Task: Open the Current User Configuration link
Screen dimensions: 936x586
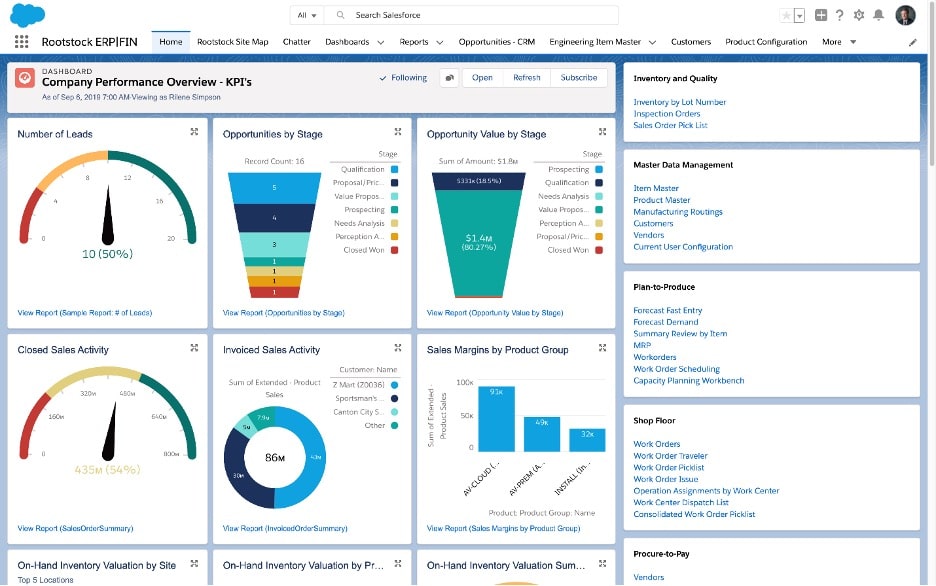Action: tap(683, 247)
